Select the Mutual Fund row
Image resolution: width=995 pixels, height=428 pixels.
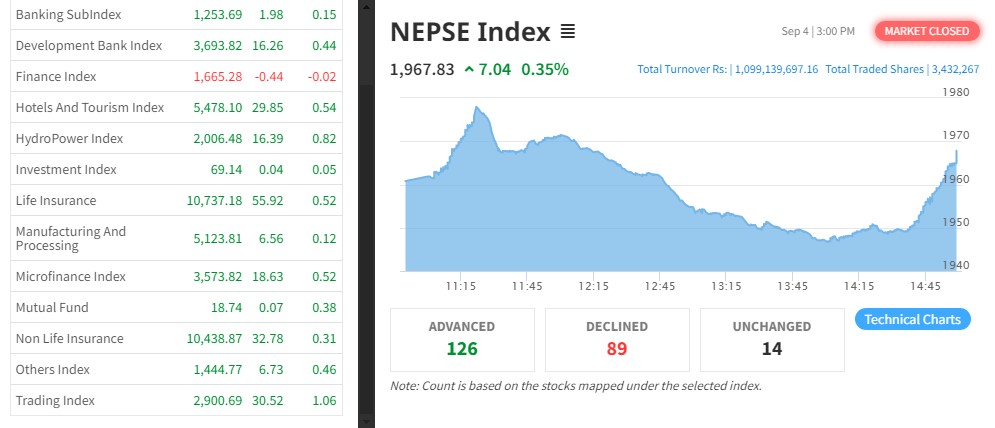(52, 308)
